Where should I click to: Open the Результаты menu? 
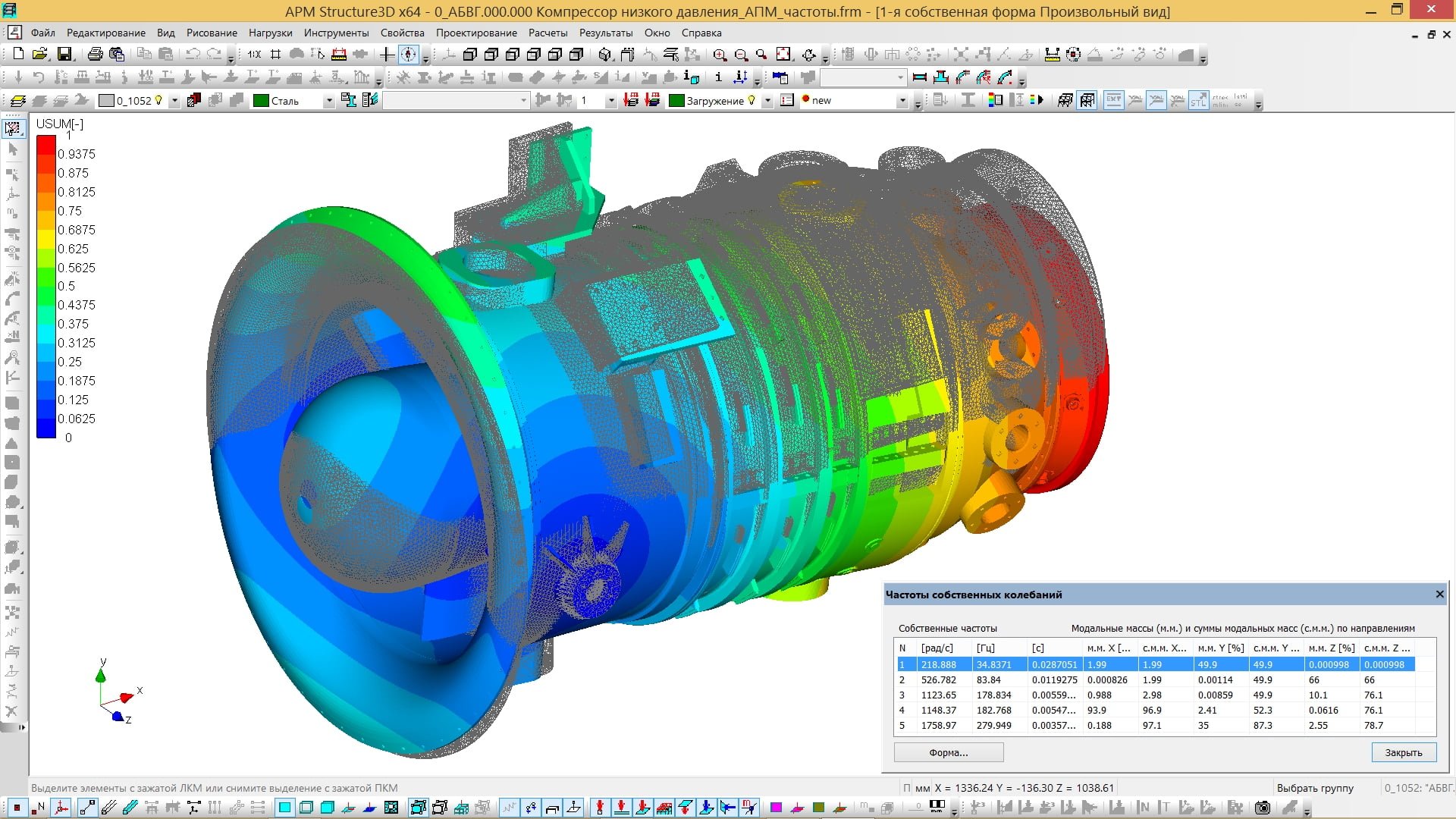[605, 33]
